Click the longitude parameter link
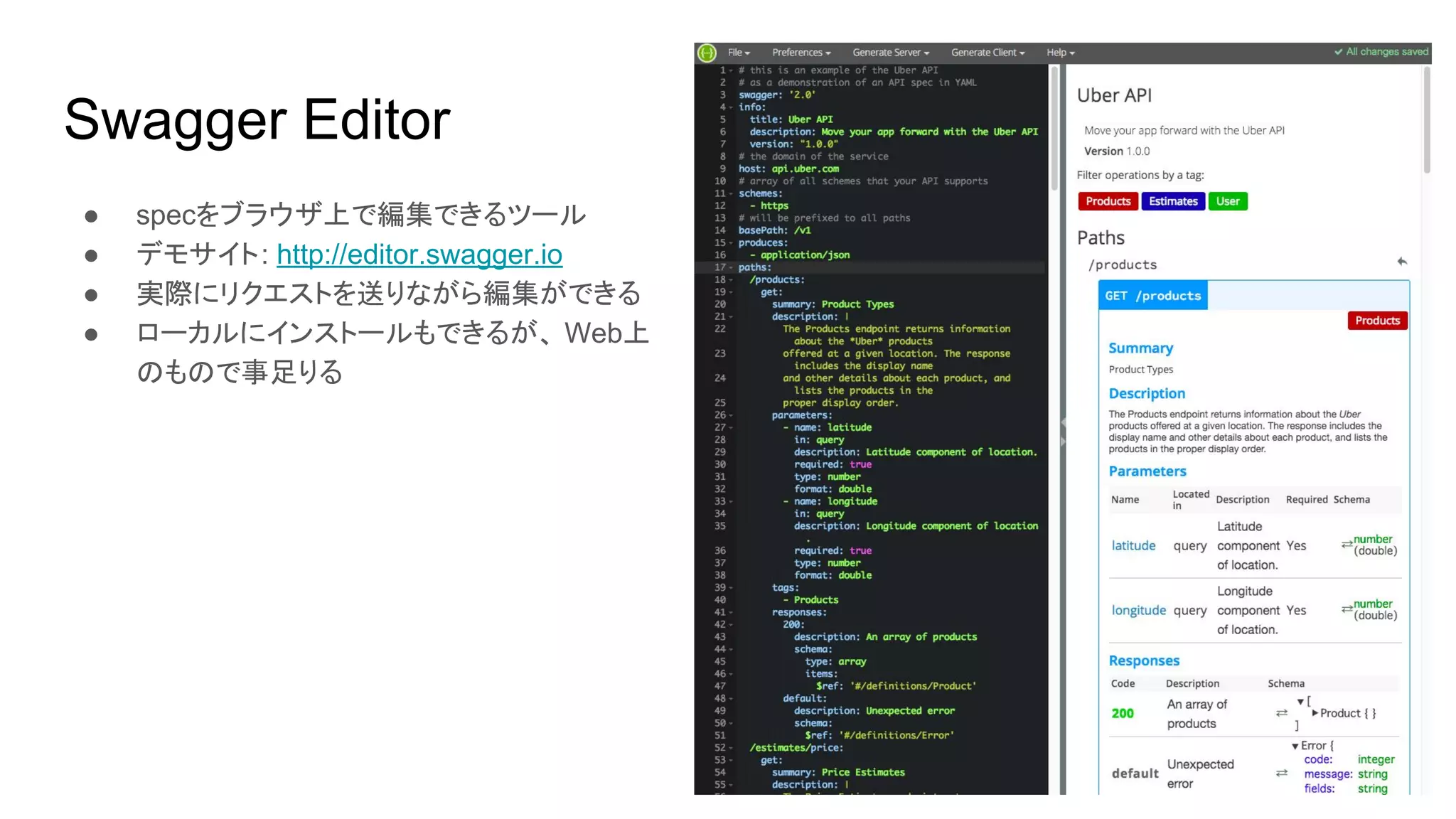The image size is (1456, 819). (1138, 610)
